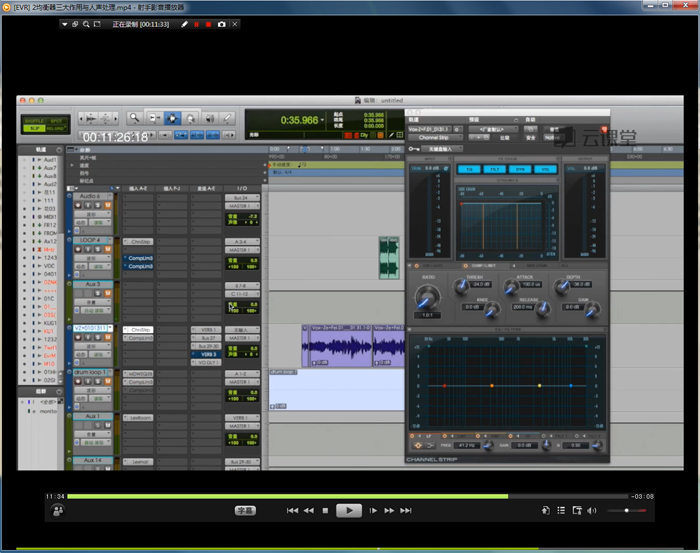700x553 pixels.
Task: Pause the screen recording
Action: pyautogui.click(x=196, y=24)
